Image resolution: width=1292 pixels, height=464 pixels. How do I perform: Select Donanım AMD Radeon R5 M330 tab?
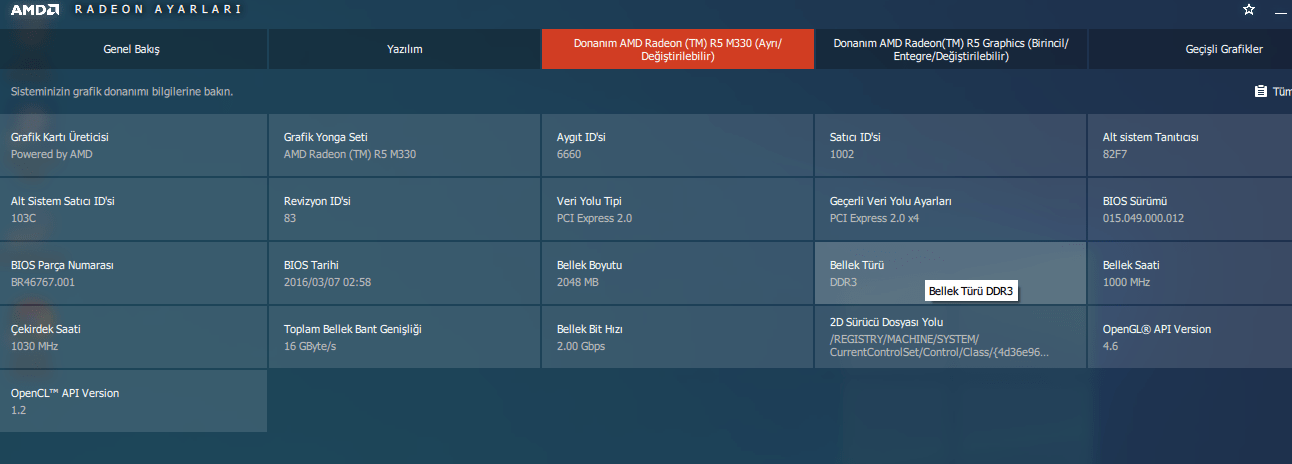[x=678, y=49]
